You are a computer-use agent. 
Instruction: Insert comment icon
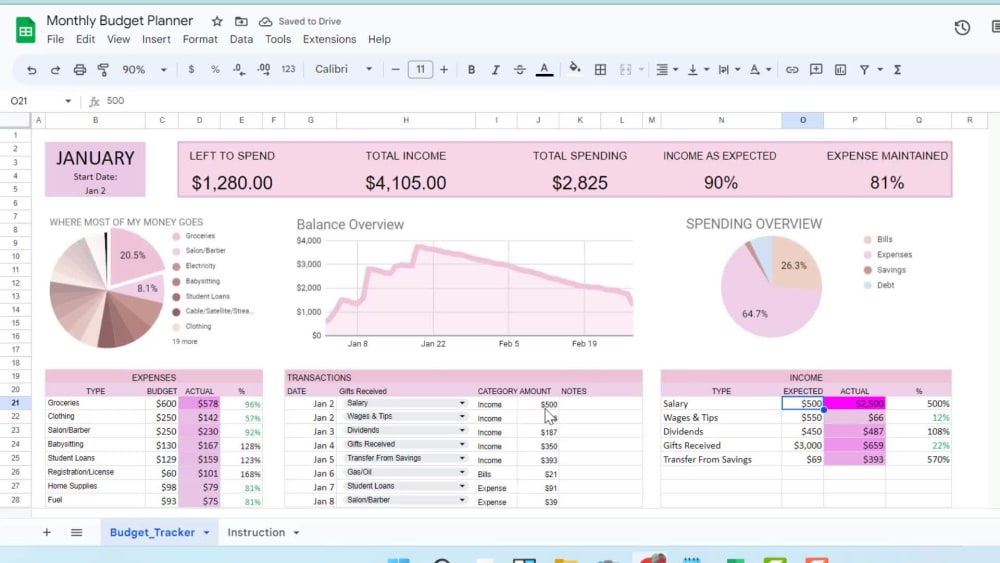816,69
